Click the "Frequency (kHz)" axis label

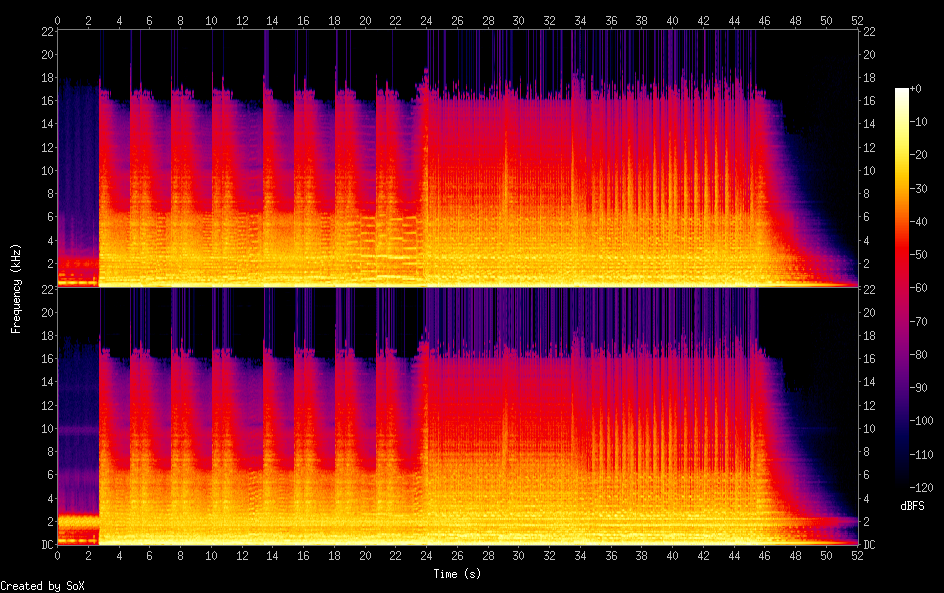[x=16, y=288]
